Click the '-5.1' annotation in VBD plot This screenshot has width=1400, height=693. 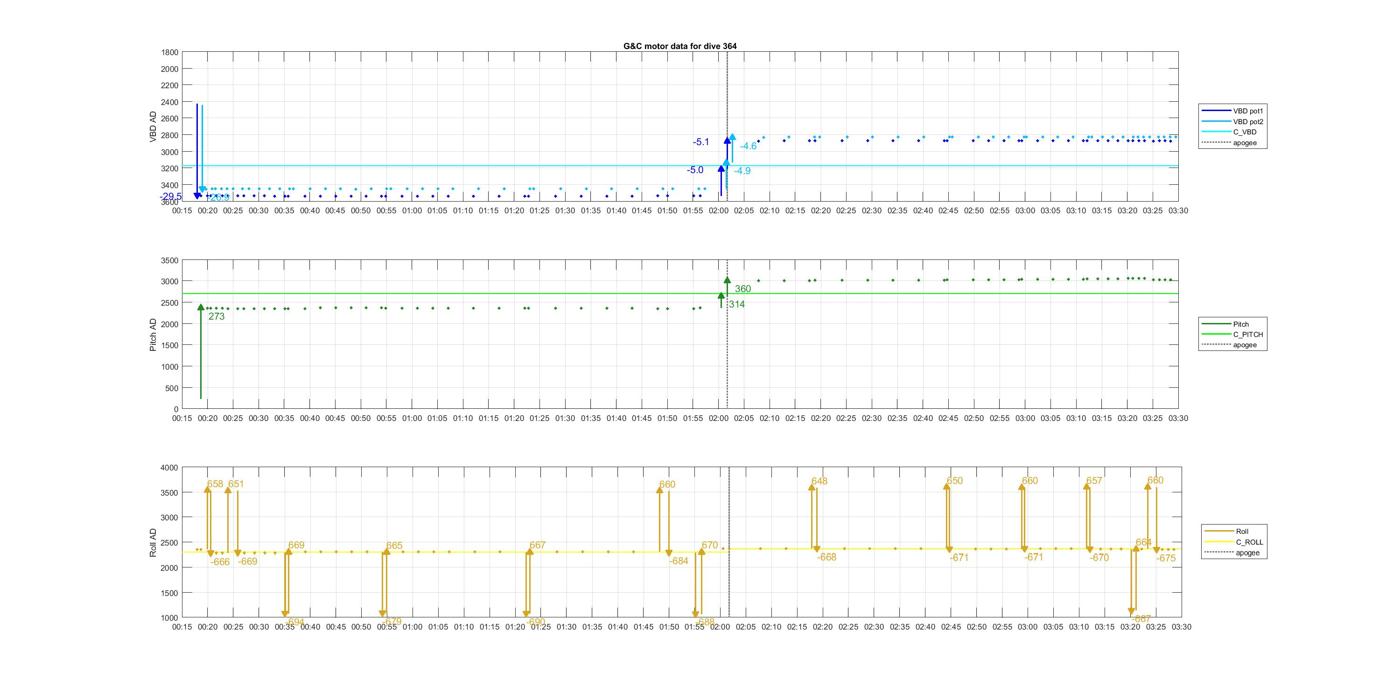click(701, 143)
